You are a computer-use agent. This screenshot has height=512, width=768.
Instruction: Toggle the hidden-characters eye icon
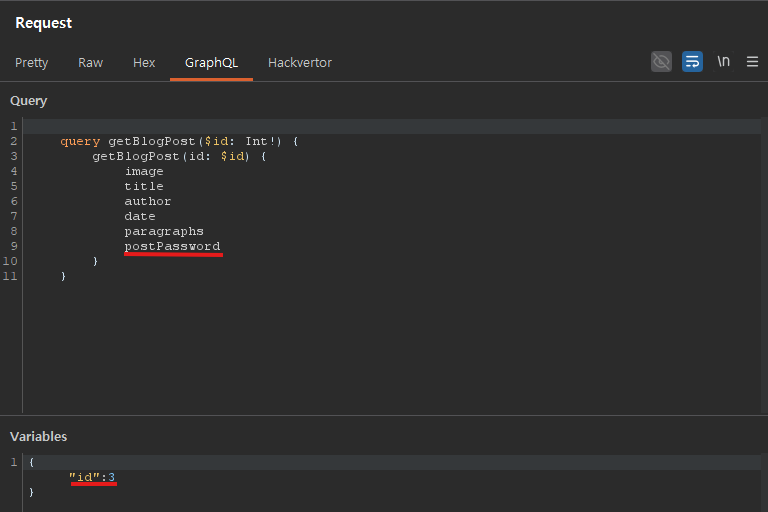pos(661,62)
